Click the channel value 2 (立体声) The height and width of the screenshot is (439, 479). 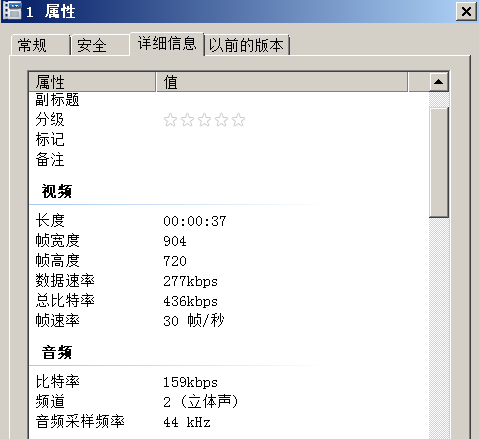[201, 402]
